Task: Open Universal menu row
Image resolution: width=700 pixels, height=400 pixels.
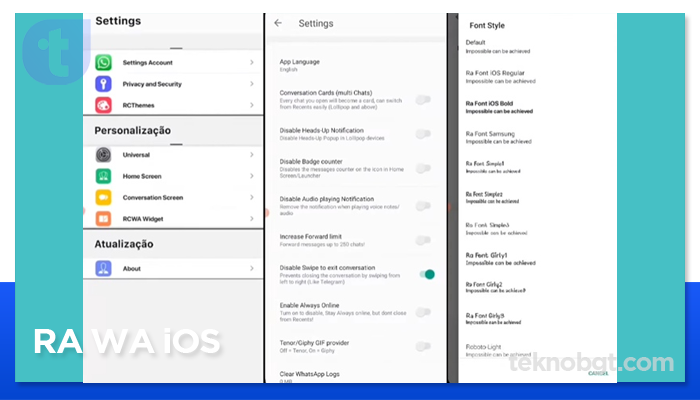Action: [x=173, y=154]
